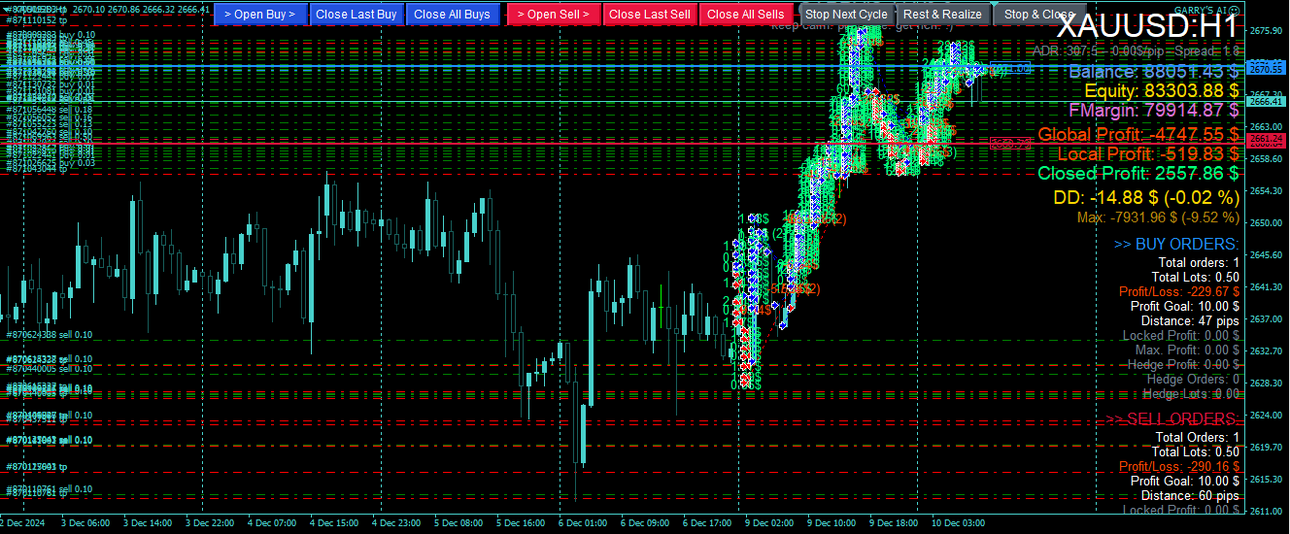The height and width of the screenshot is (534, 1290).
Task: Click the 'Close Last Buy' button
Action: 356,14
